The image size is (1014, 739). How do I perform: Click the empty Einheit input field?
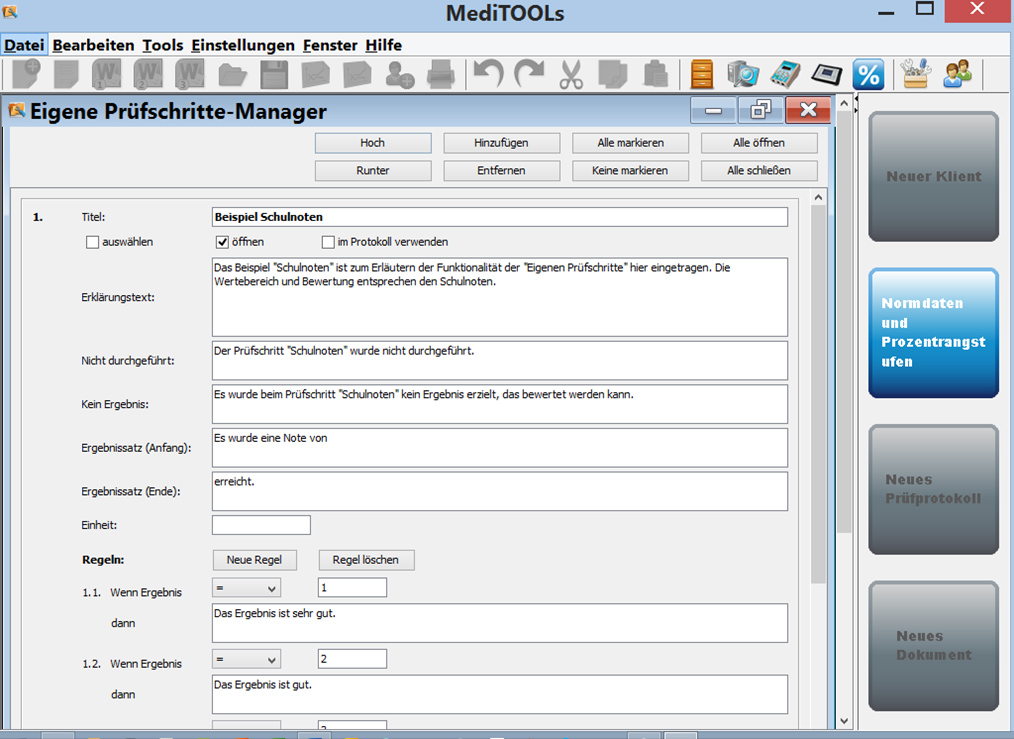coord(261,525)
